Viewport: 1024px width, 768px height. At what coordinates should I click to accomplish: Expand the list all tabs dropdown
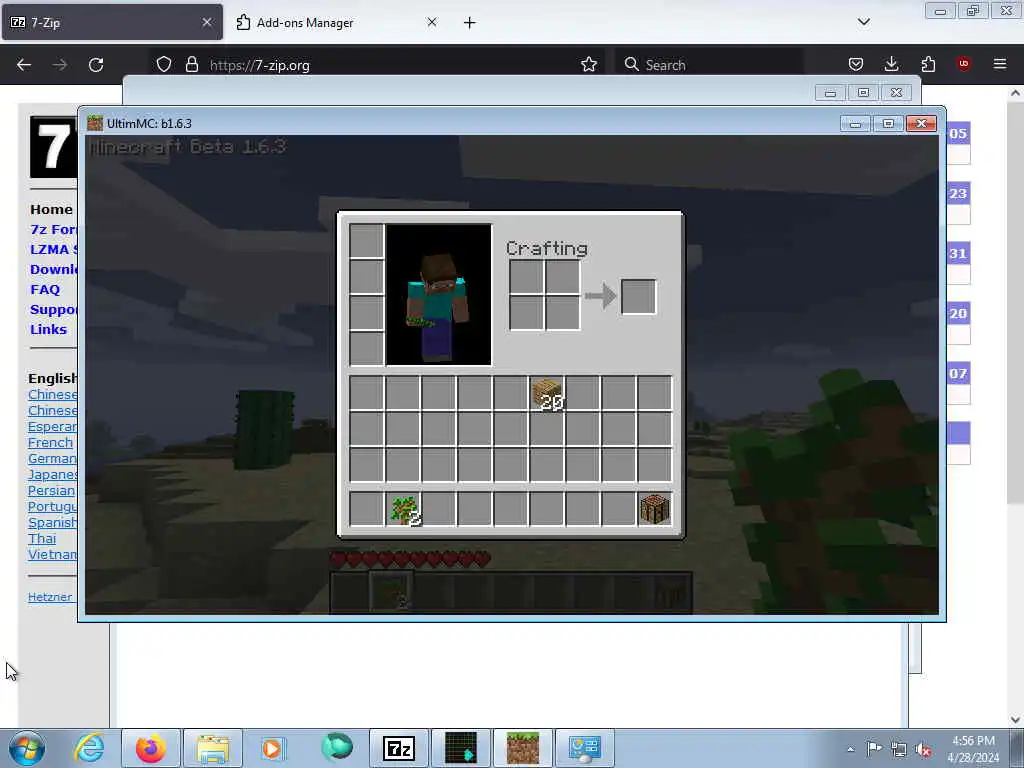(x=863, y=22)
